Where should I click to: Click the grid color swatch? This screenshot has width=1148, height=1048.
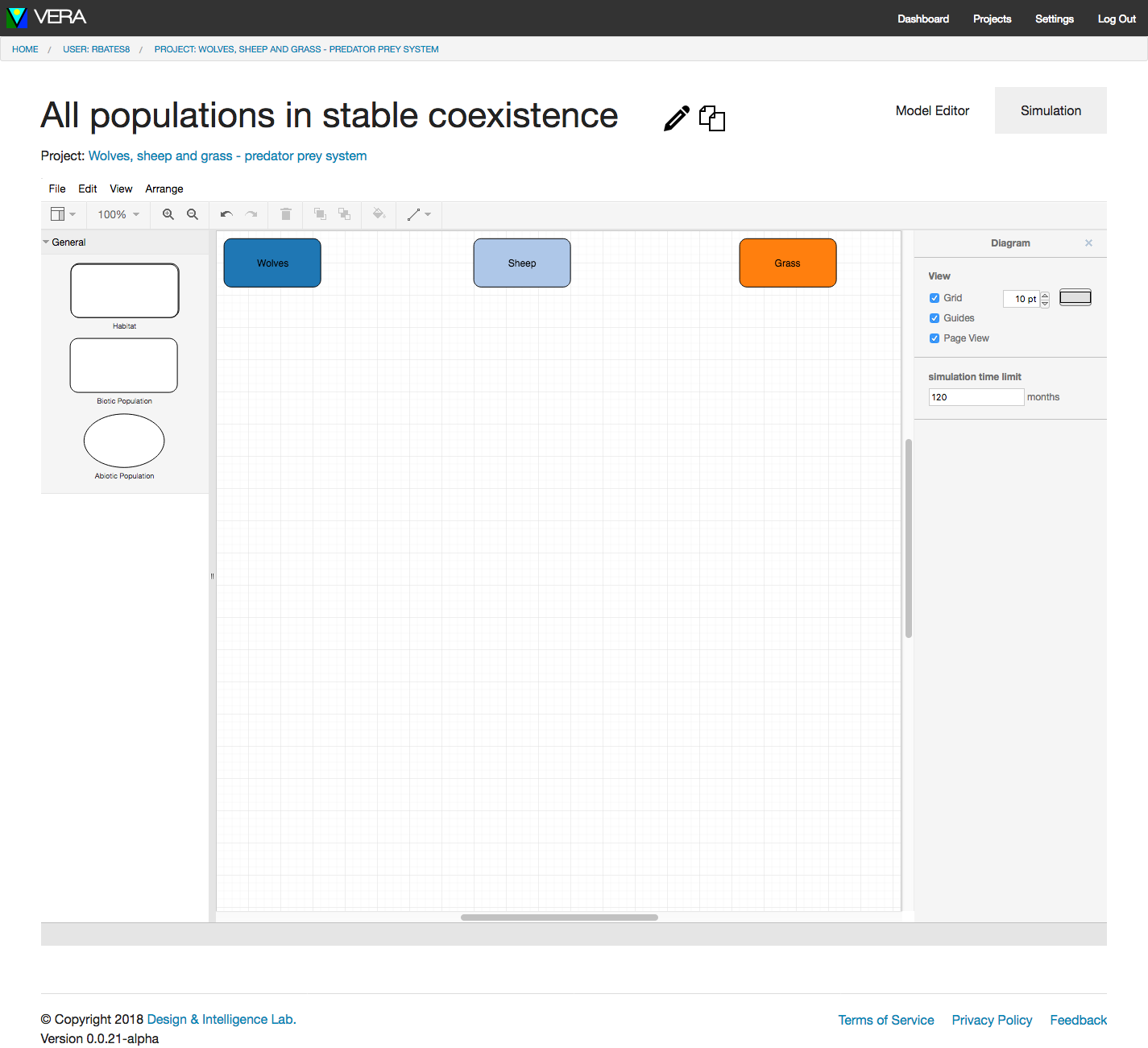pos(1075,298)
